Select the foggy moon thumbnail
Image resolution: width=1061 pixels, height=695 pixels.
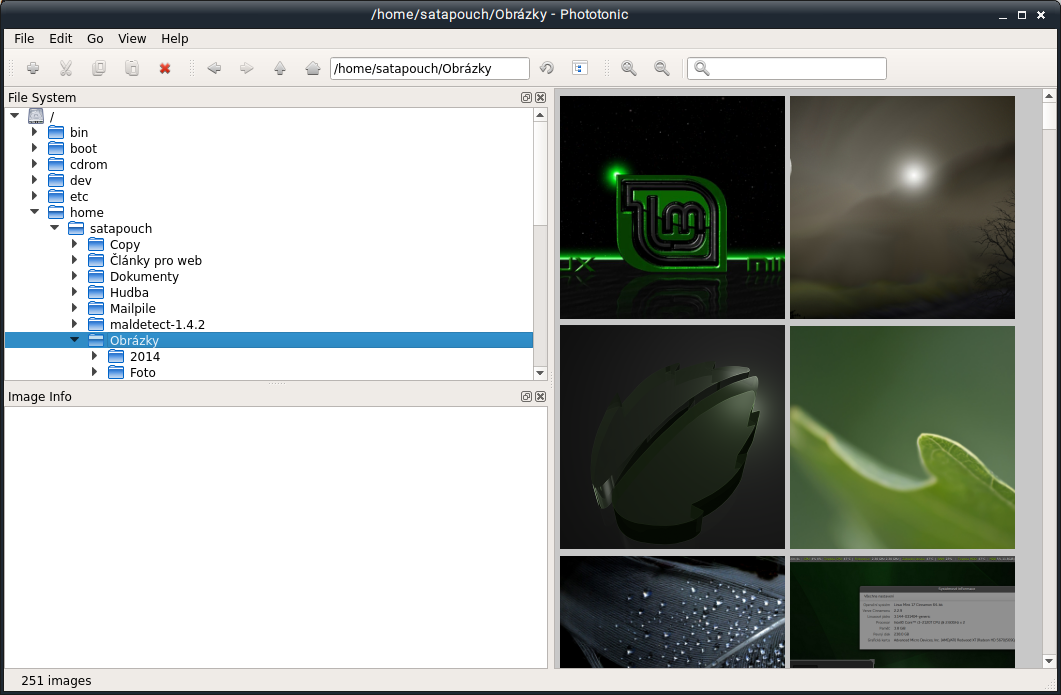point(903,207)
